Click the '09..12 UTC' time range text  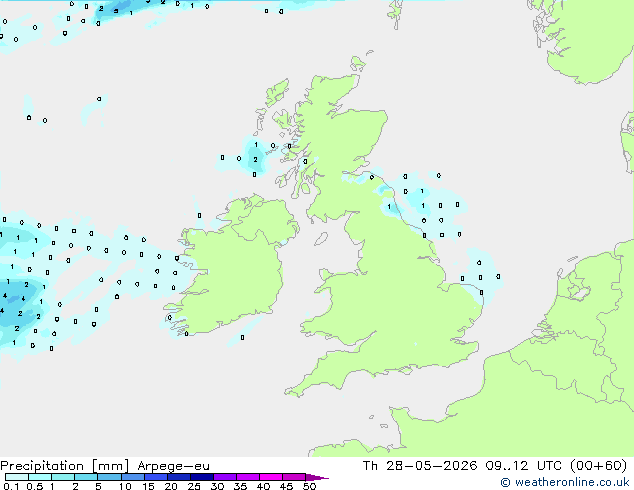coord(524,466)
